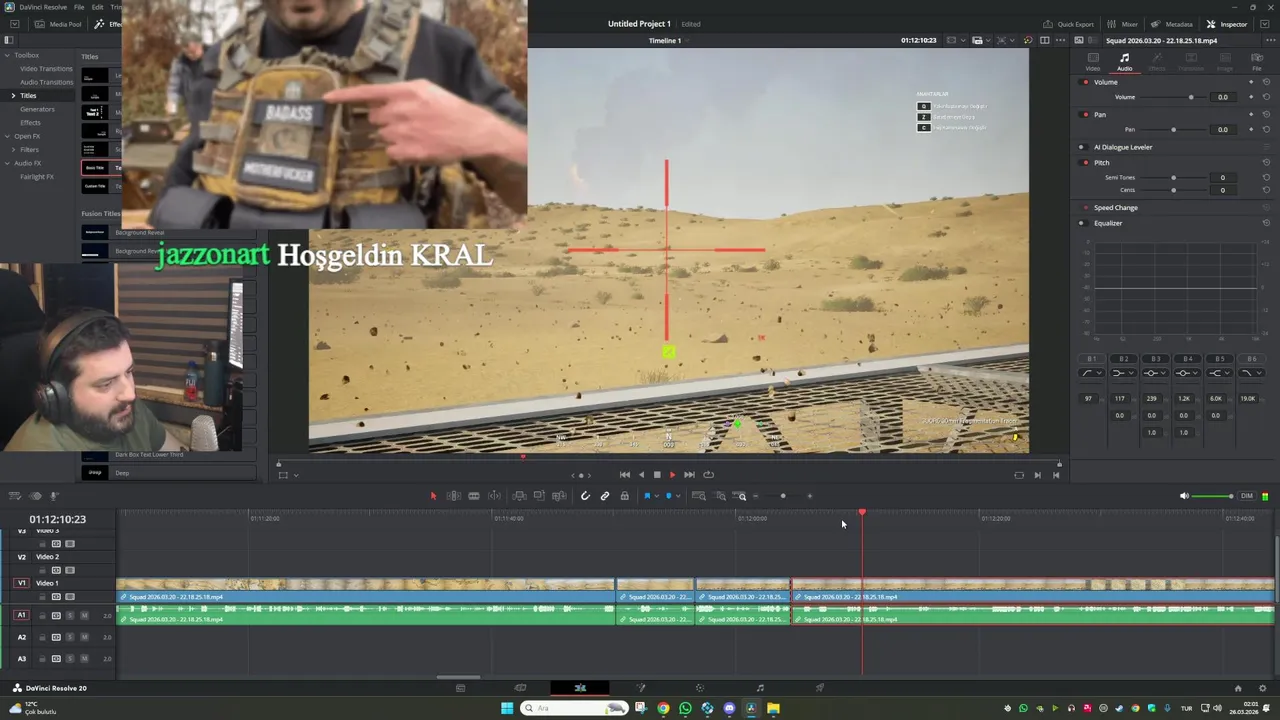Select Video Transitions in Toolbox list
Screen dimensions: 1280x720
tap(46, 68)
